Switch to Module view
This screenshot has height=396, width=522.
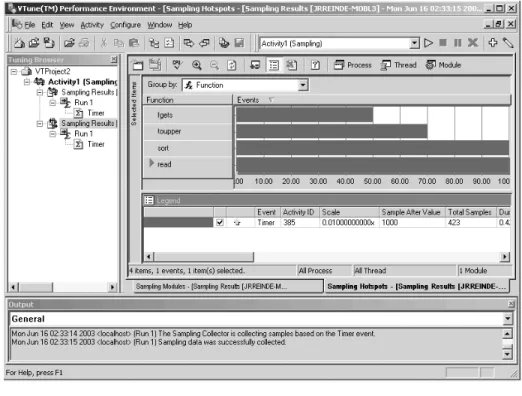tap(443, 65)
